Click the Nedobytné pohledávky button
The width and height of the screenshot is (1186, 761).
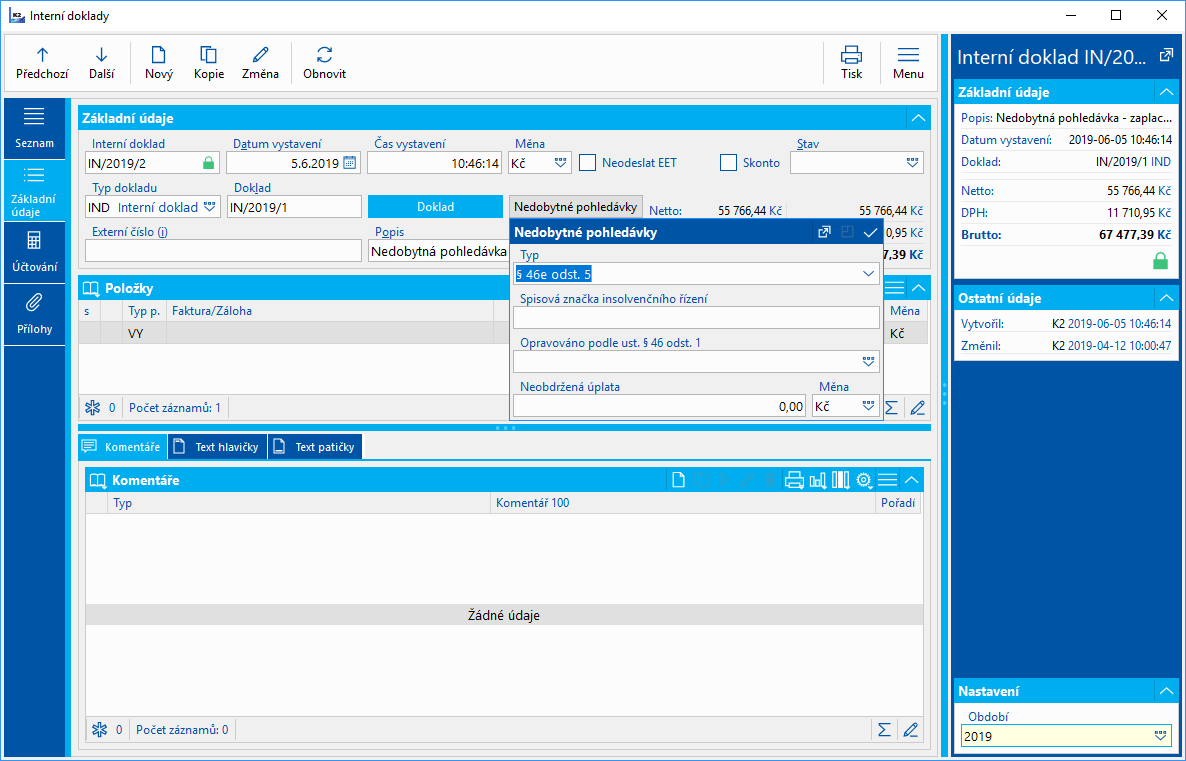(576, 207)
